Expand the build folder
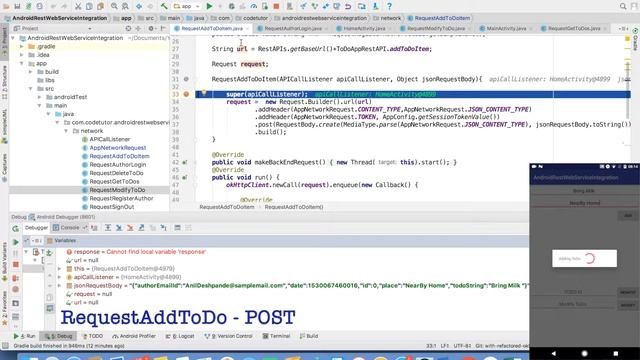Image resolution: width=640 pixels, height=360 pixels. tap(31, 72)
